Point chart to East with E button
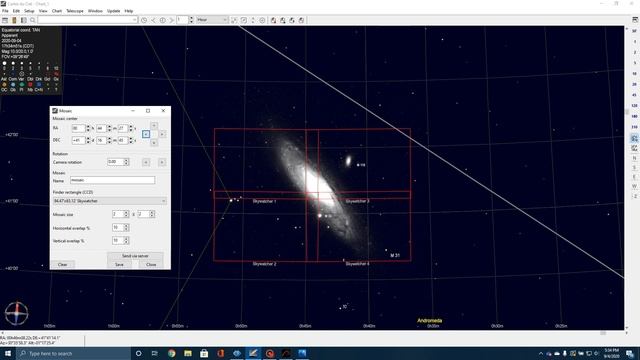This screenshot has height=360, width=640. pos(634,177)
